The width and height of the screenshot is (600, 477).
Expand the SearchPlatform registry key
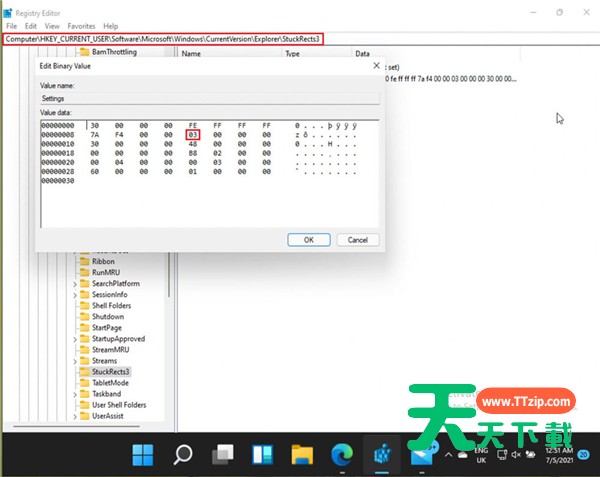tap(74, 284)
